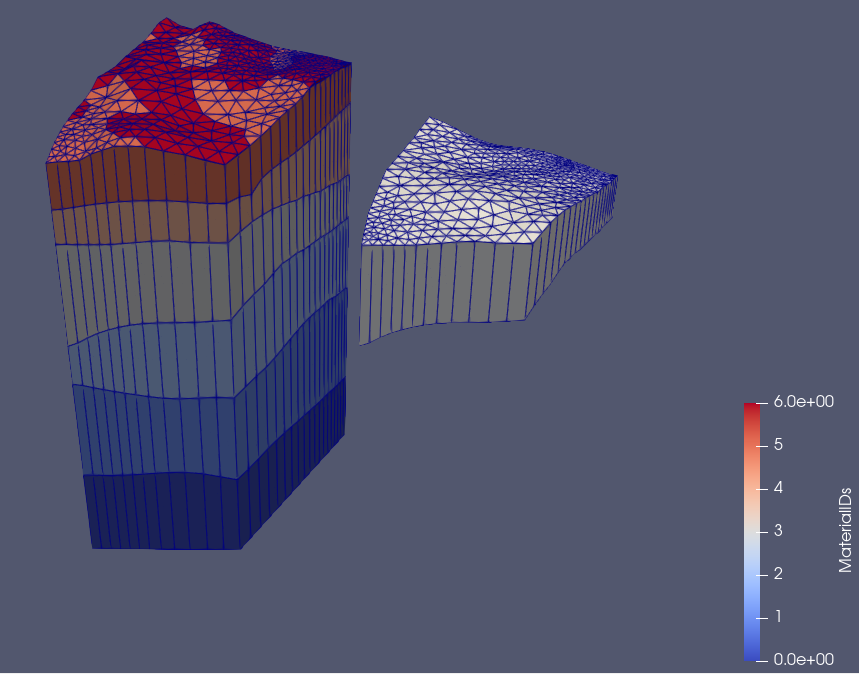The width and height of the screenshot is (859, 674).
Task: Click the legend tick label 1
Action: pyautogui.click(x=777, y=617)
